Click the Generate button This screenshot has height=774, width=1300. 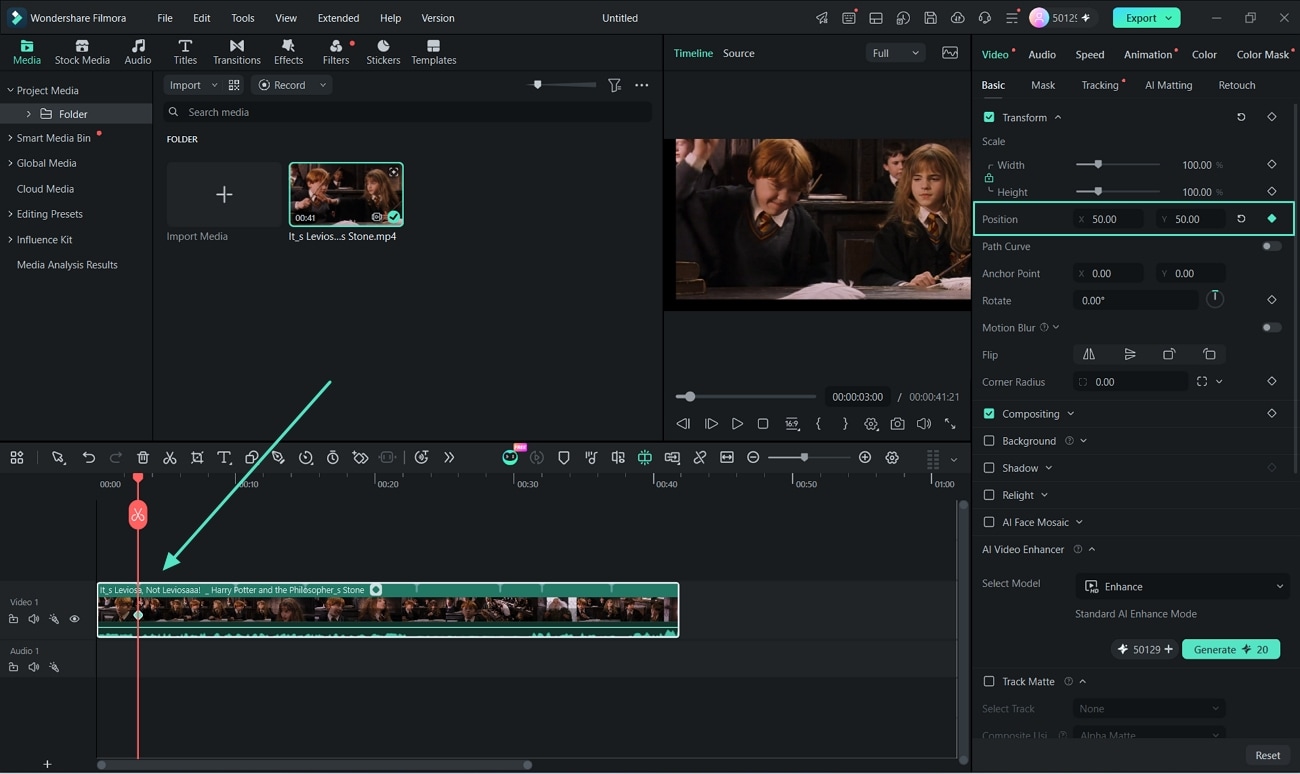point(1231,649)
